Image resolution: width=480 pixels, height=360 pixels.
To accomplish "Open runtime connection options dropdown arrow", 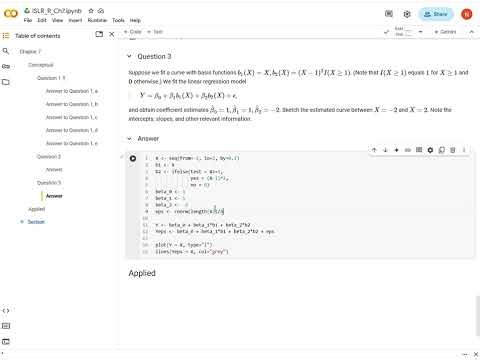I will tap(421, 32).
